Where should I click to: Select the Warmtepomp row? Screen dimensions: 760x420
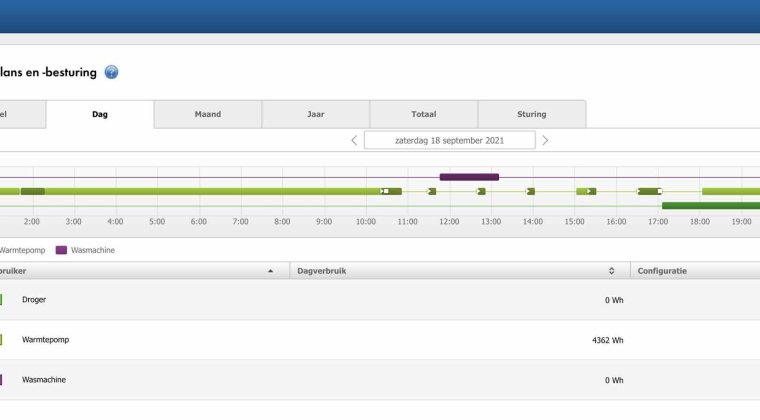(x=300, y=340)
